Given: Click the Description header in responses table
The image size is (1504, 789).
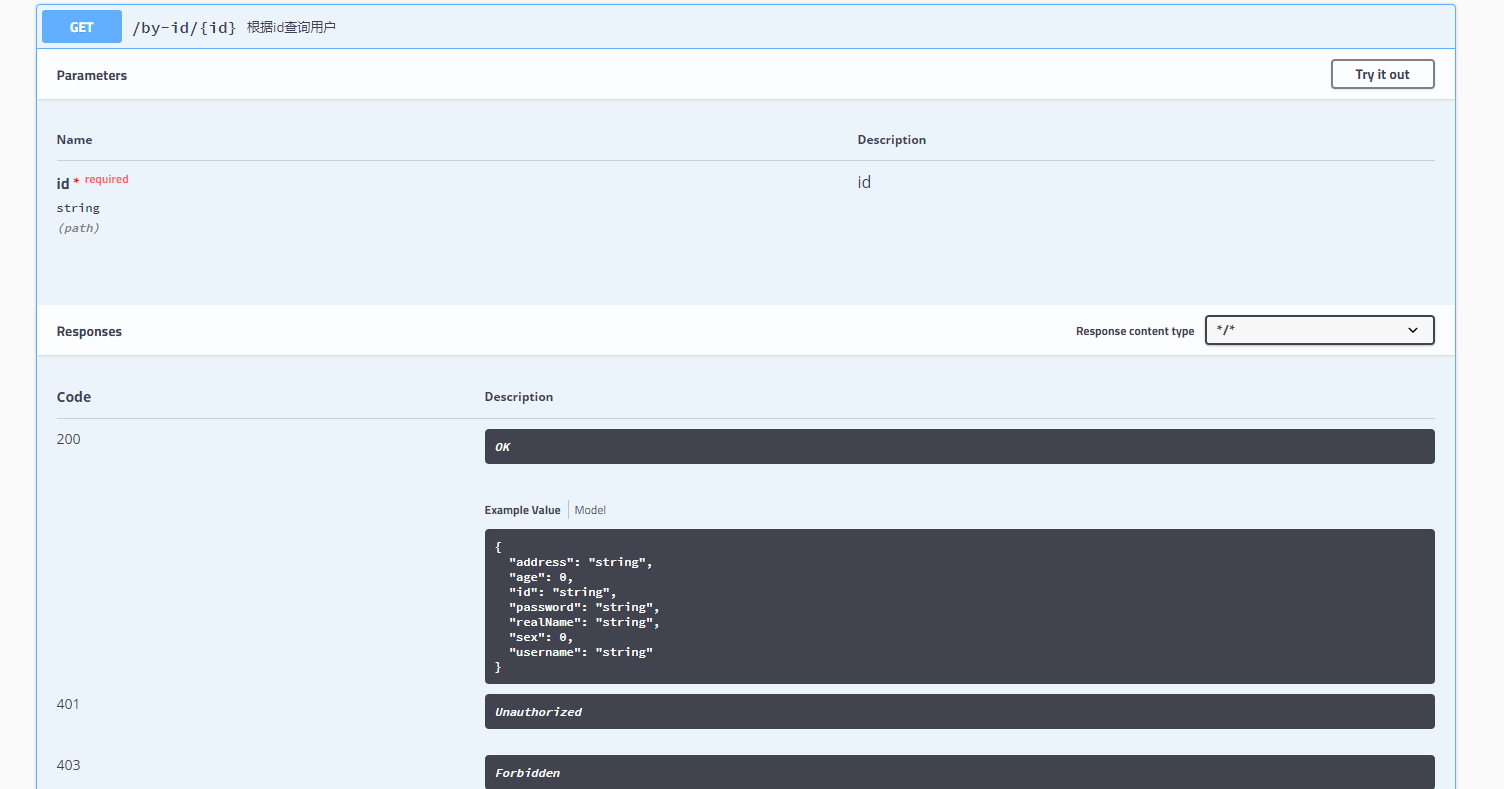Looking at the screenshot, I should [x=519, y=397].
